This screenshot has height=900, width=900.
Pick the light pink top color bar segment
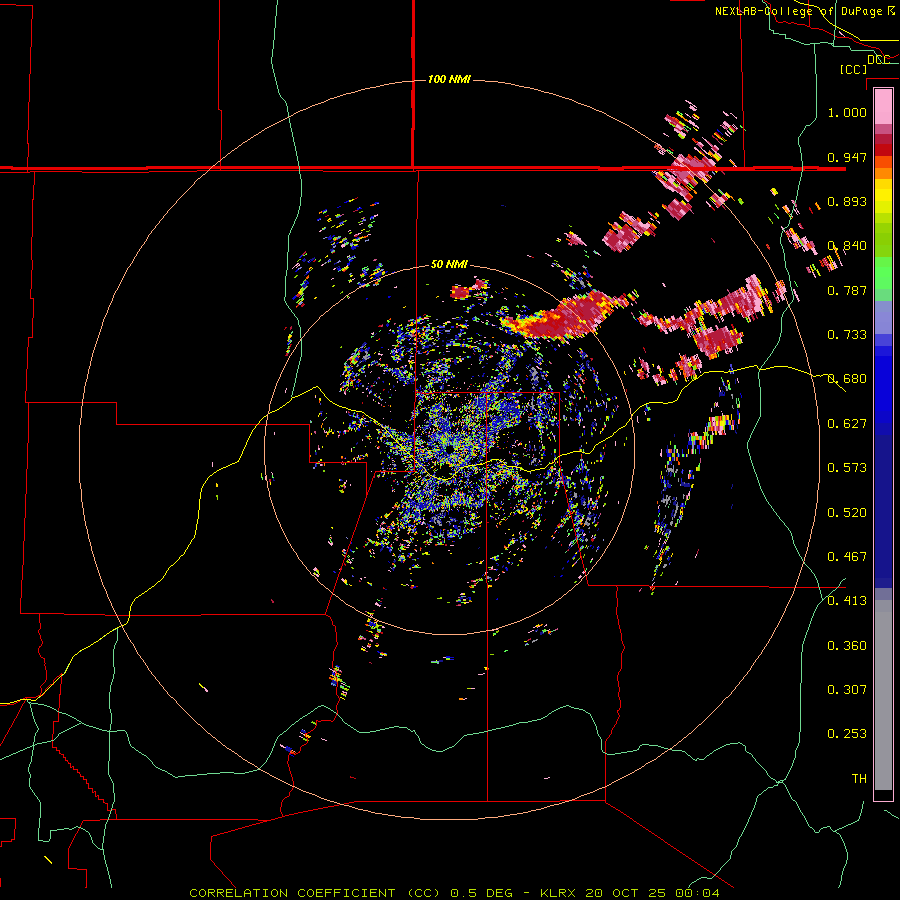pos(883,106)
